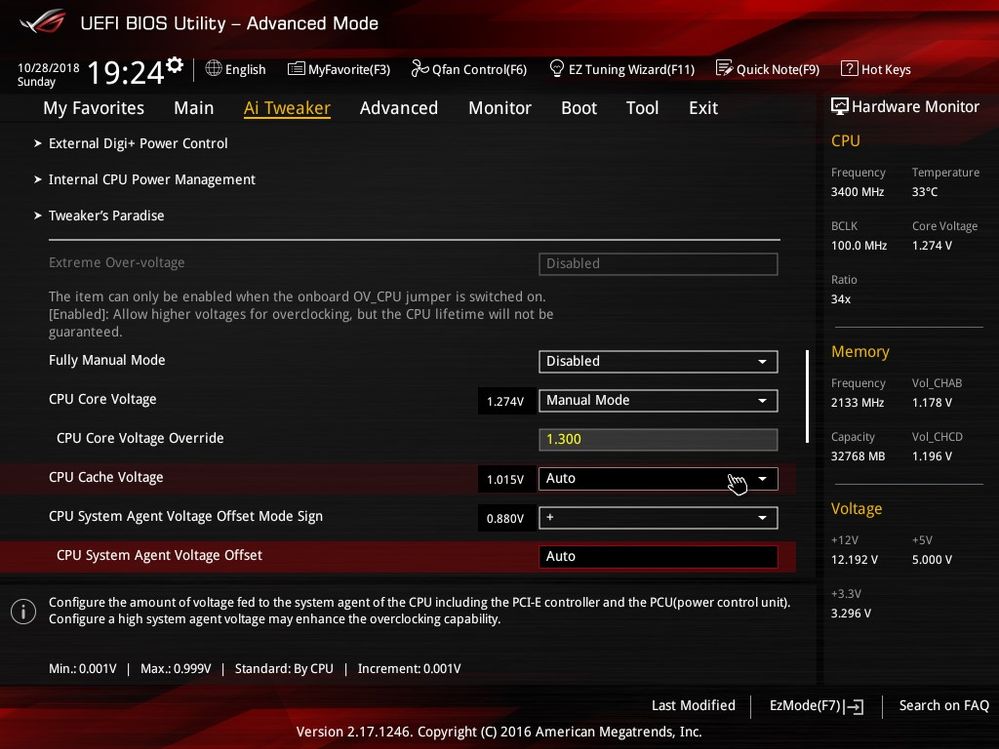Screen dimensions: 999x749
Task: Open the Monitor tab
Action: pos(500,108)
